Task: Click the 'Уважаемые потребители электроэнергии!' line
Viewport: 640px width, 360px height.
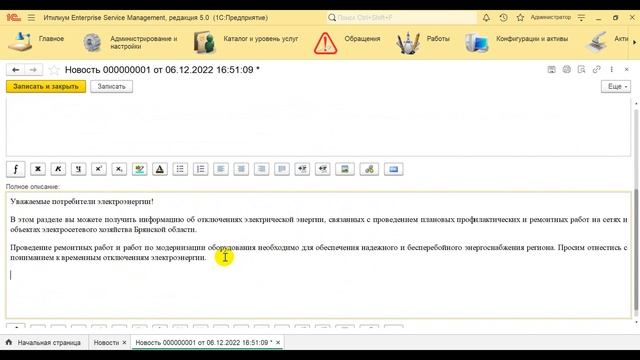Action: coord(82,202)
